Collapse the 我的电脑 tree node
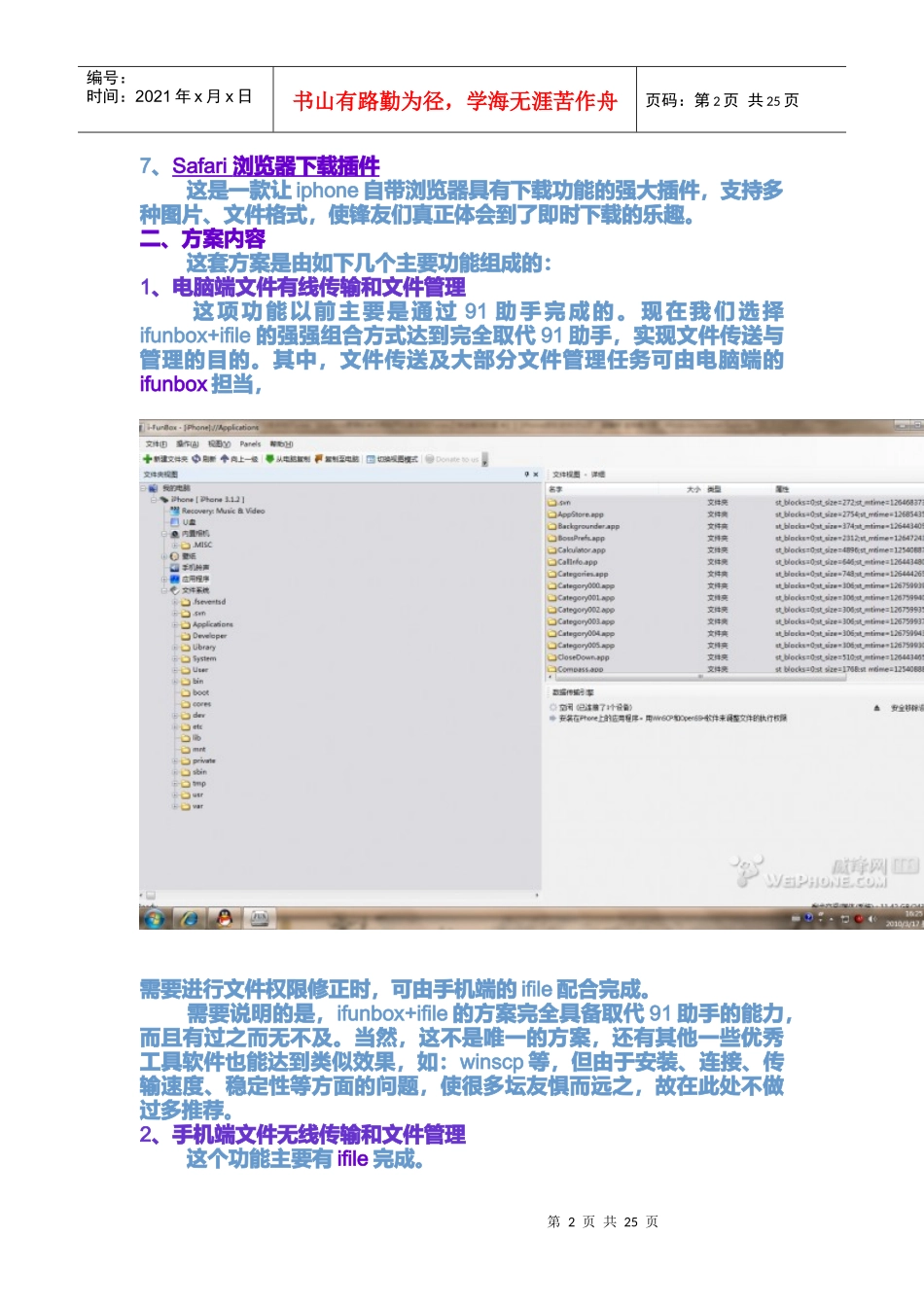Viewport: 924px width, 1307px height. [x=143, y=488]
